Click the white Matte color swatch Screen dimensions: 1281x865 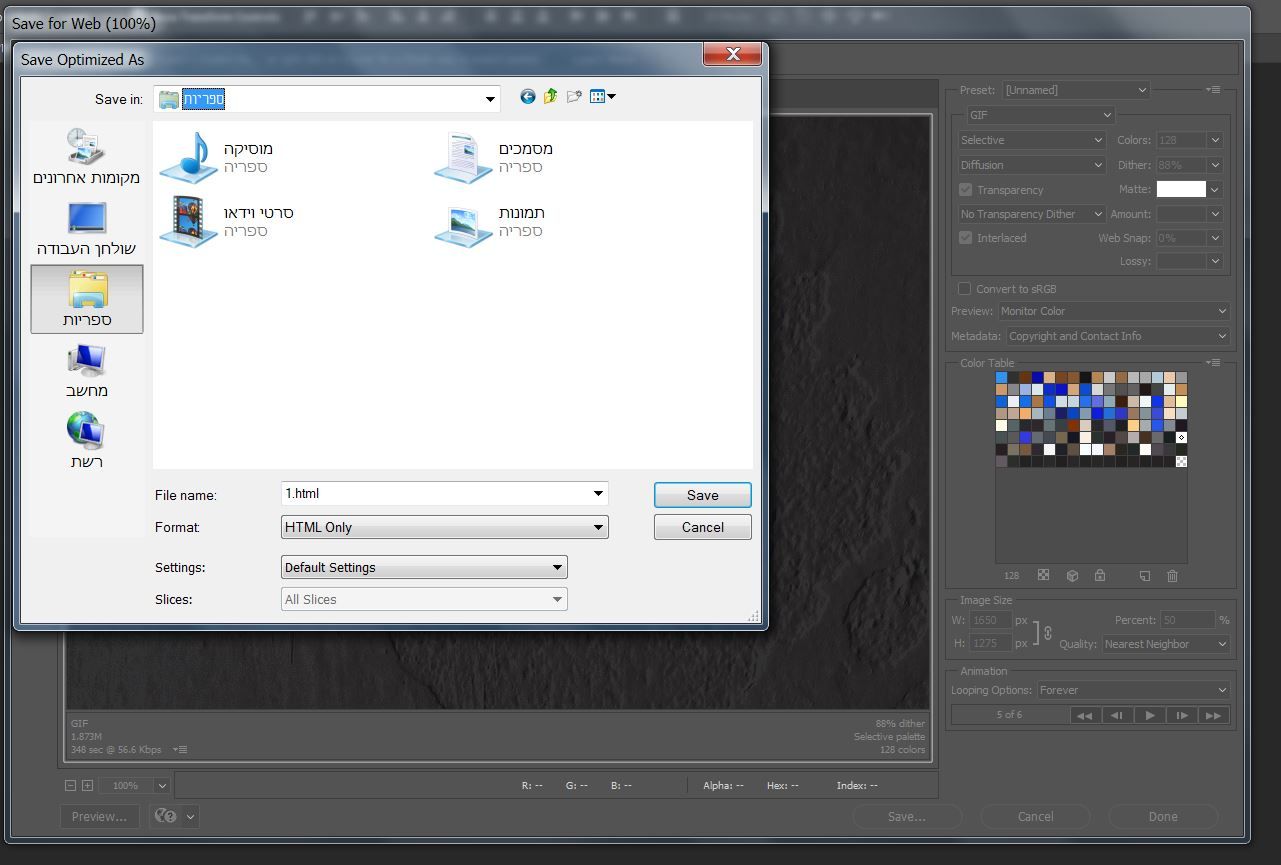pos(1181,189)
